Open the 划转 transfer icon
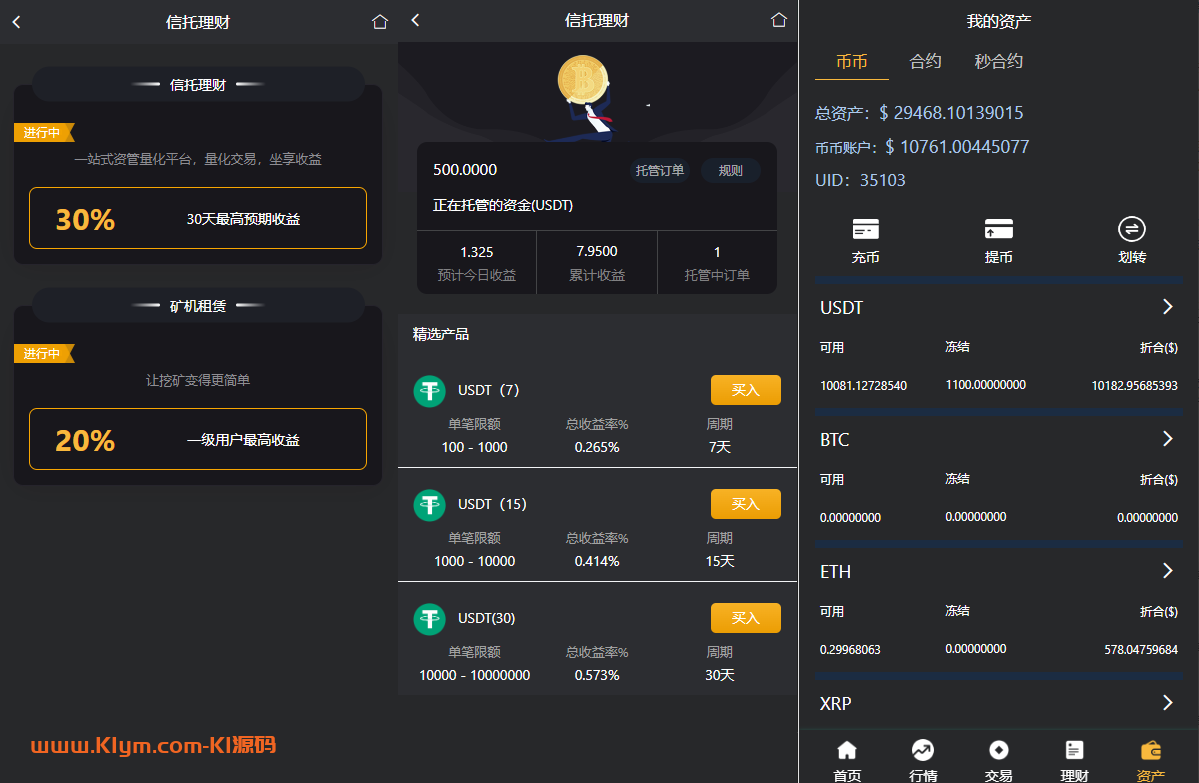This screenshot has width=1199, height=783. 1132,229
